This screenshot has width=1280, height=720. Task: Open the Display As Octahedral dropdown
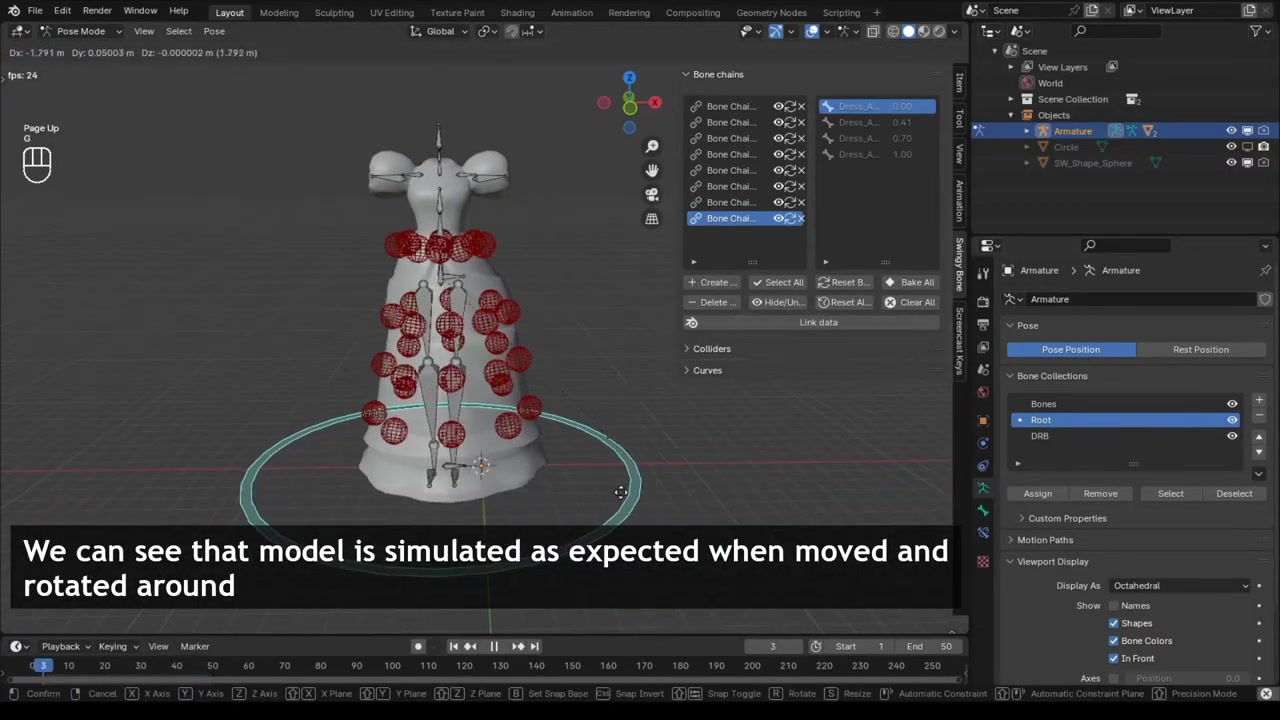(1179, 586)
